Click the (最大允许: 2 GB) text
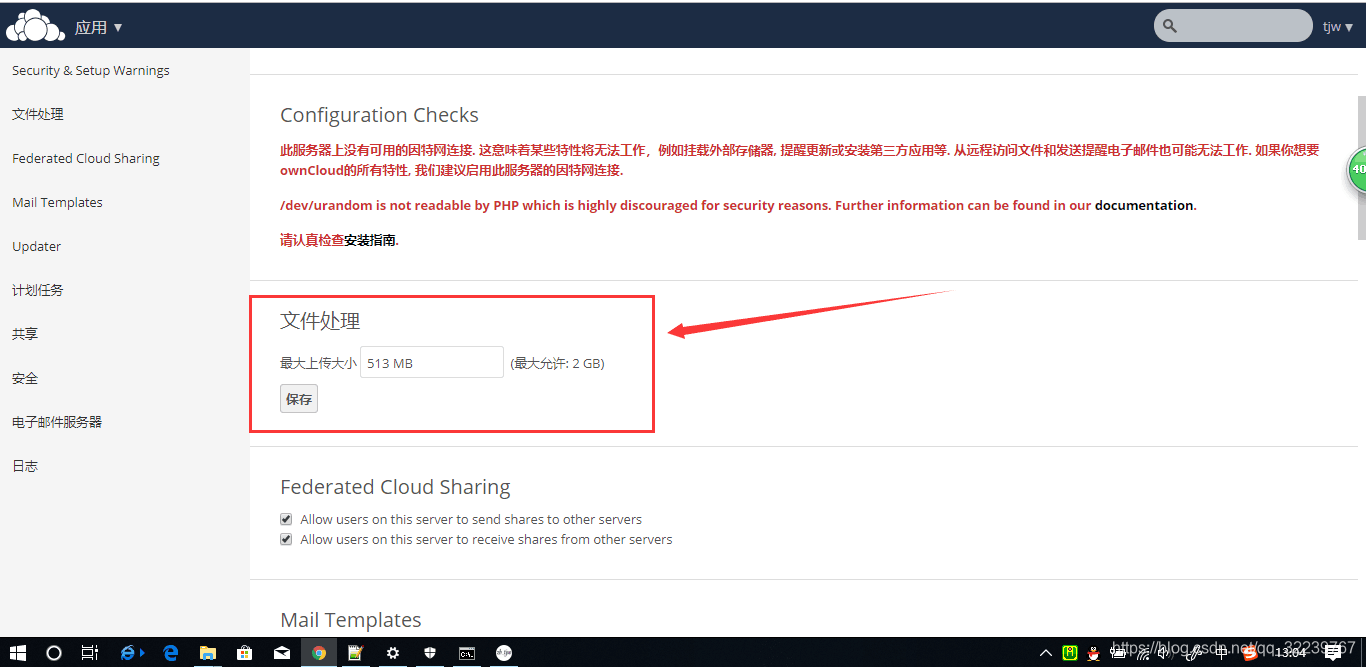The height and width of the screenshot is (667, 1366). (x=557, y=363)
